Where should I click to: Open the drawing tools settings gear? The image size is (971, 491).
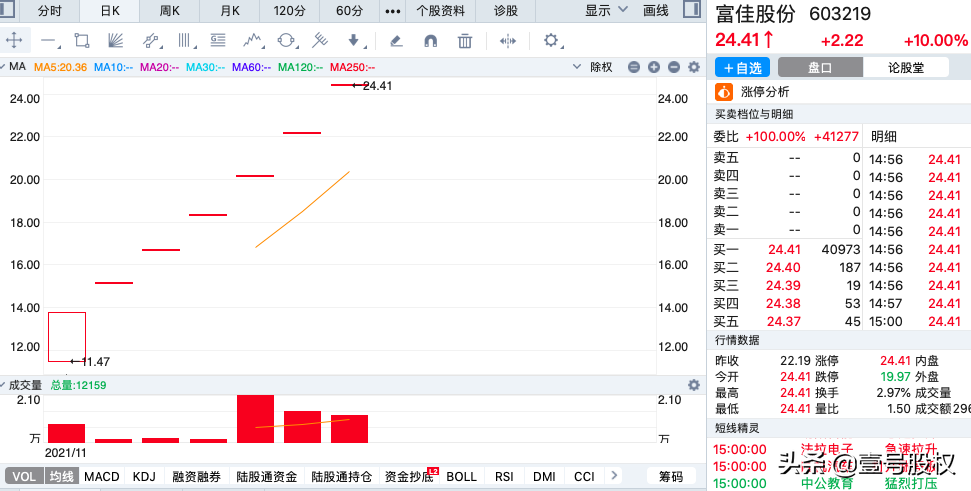551,41
